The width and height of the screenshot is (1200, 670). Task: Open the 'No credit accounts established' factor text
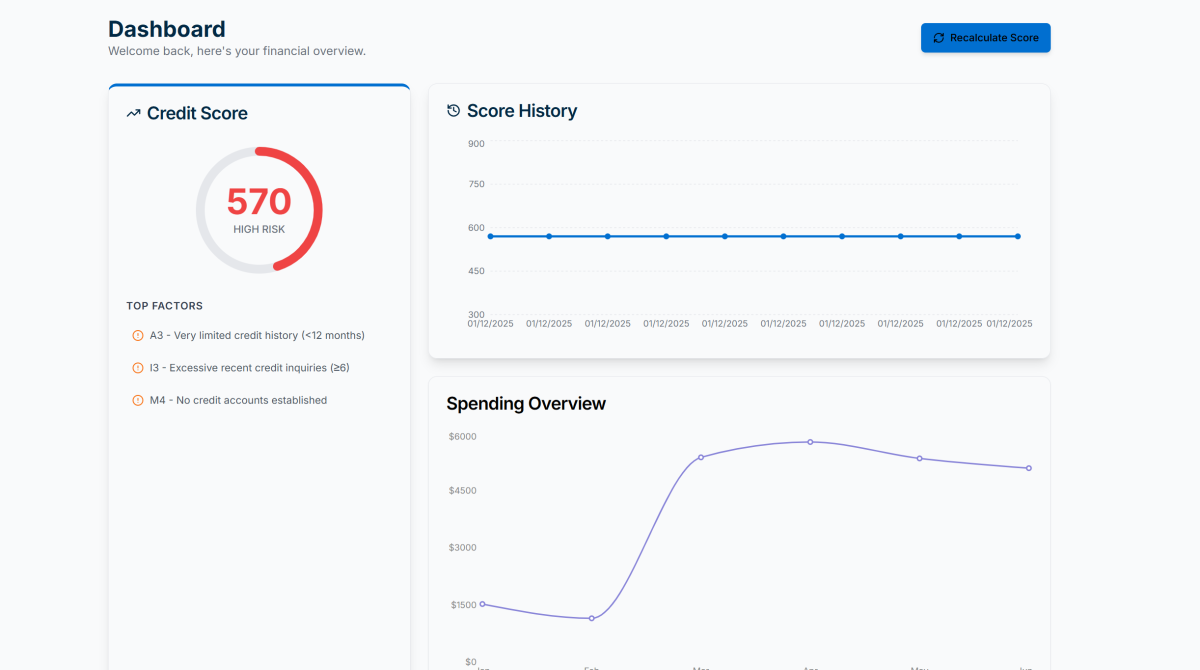pos(238,400)
